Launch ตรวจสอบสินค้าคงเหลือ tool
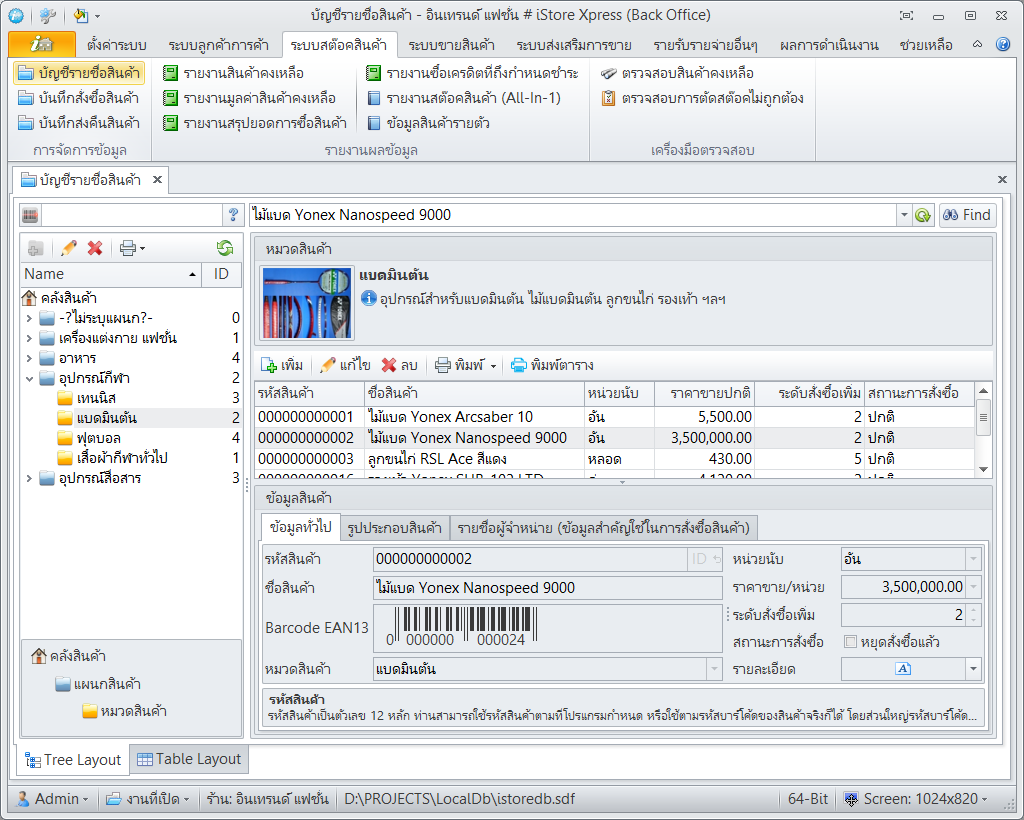 (677, 73)
